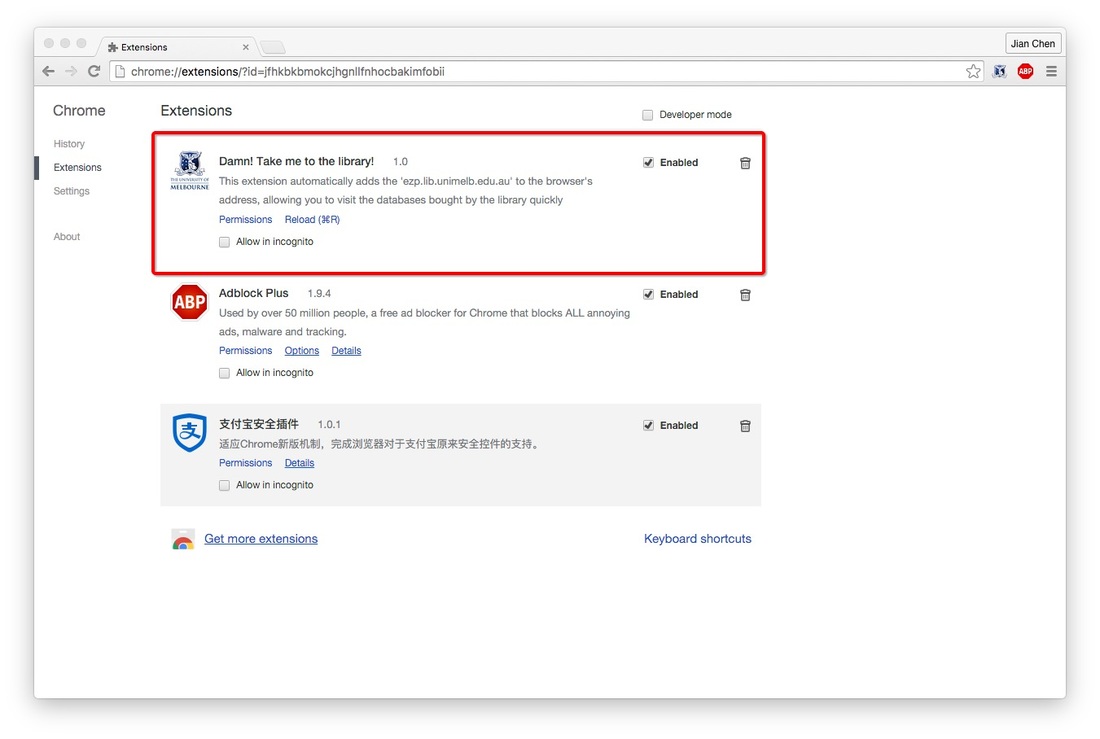
Task: Select Extensions in the sidebar
Action: pos(77,168)
